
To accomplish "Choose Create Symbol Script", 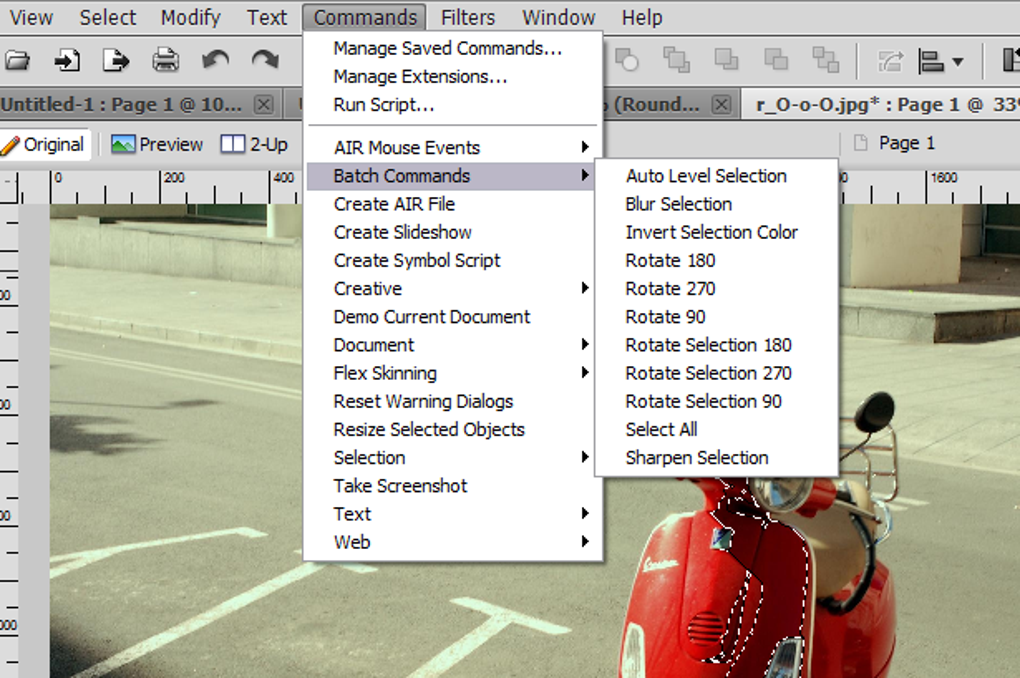I will tap(451, 260).
